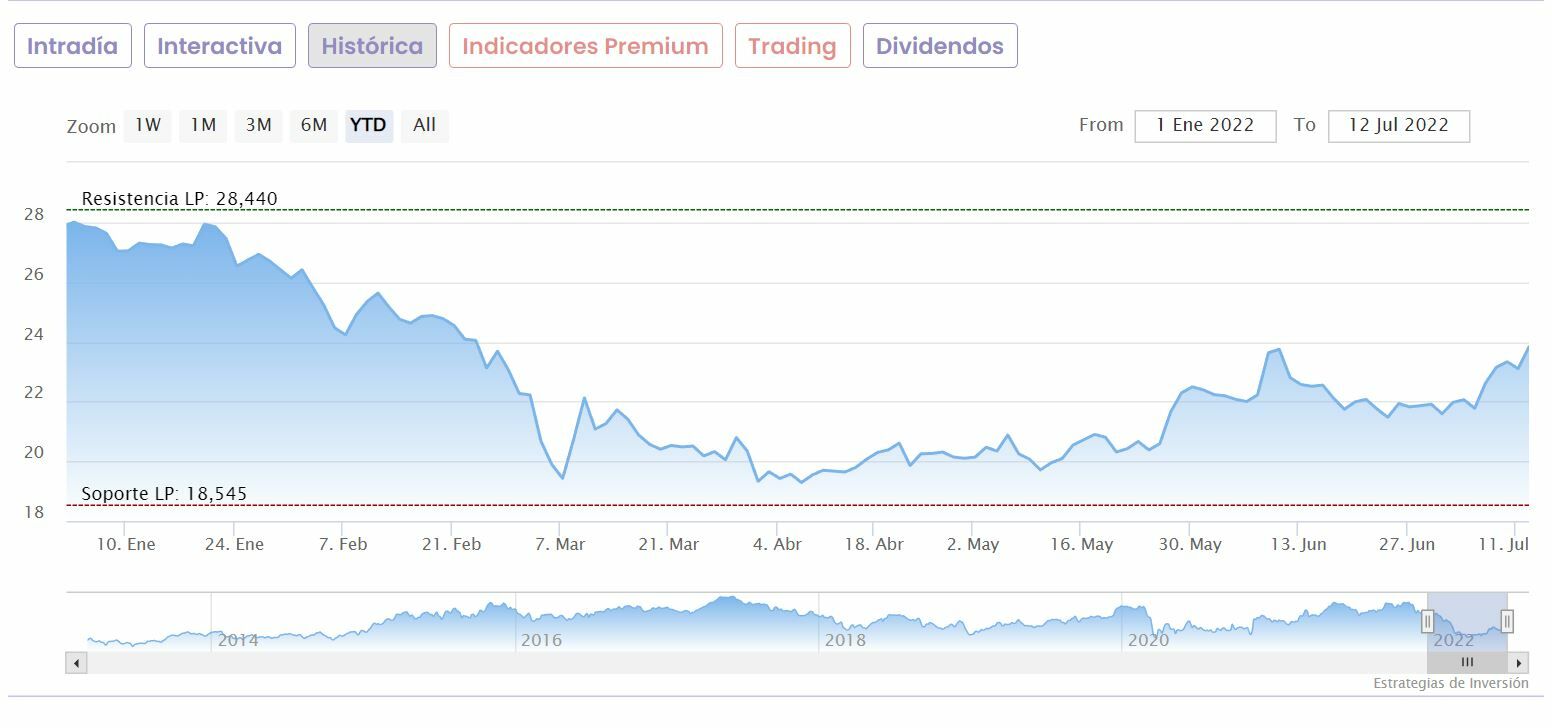Click the left range handle in navigator
This screenshot has height=728, width=1552.
point(1427,622)
